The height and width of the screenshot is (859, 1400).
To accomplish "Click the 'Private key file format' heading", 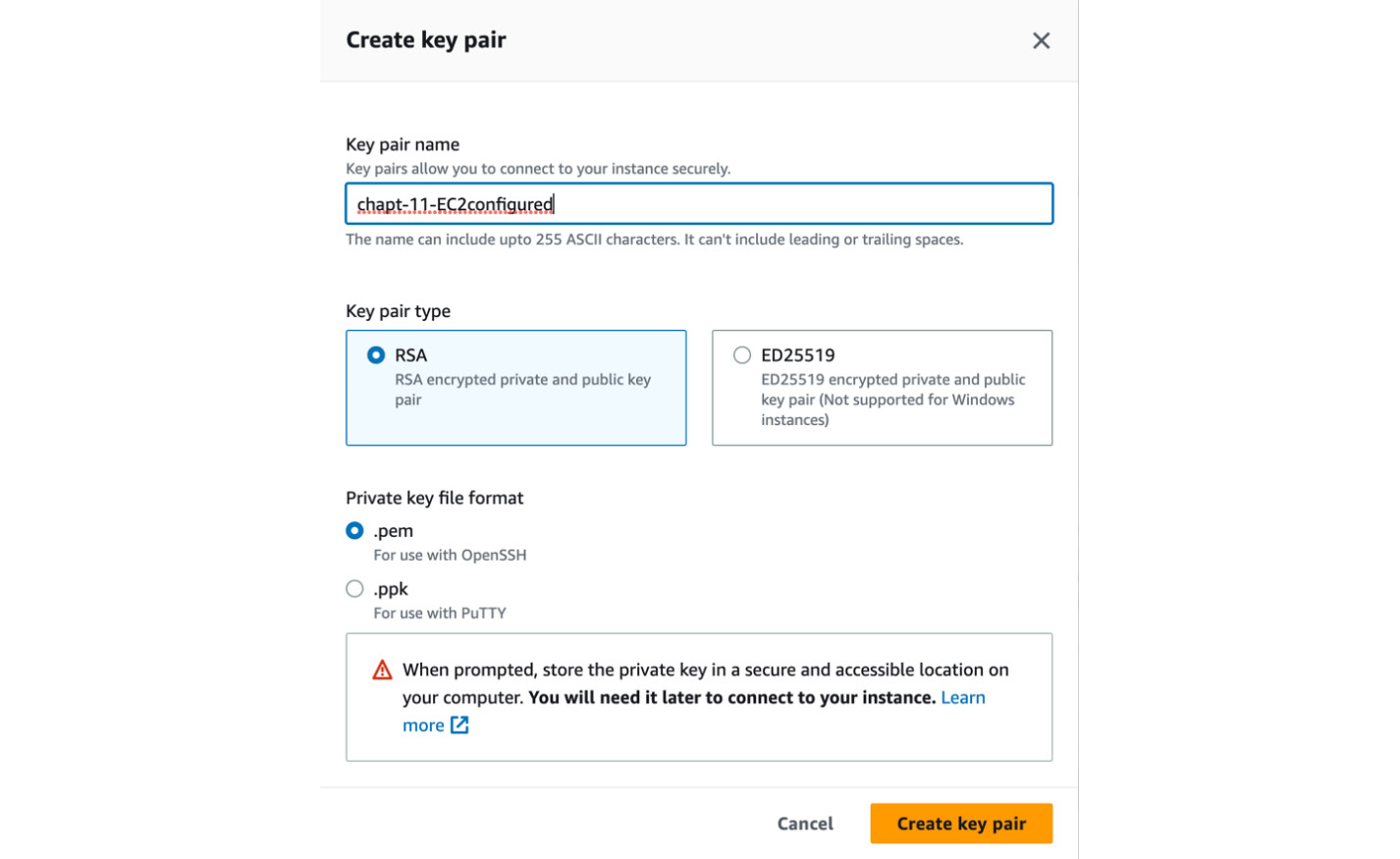I will click(434, 498).
